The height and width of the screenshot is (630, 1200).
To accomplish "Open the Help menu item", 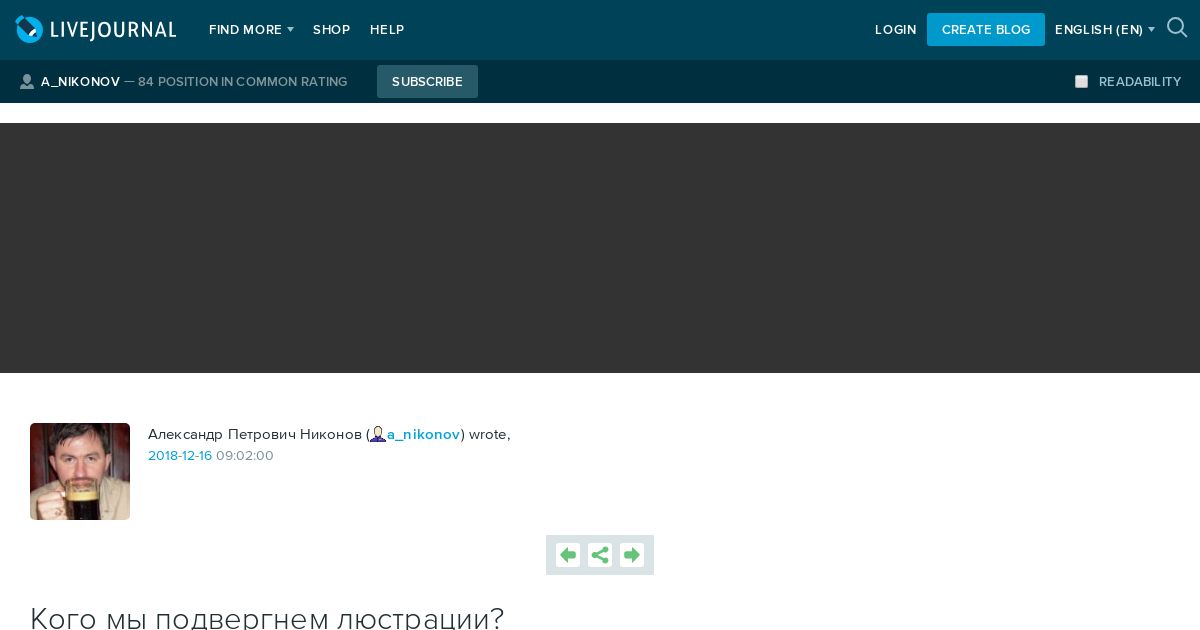I will pyautogui.click(x=387, y=30).
